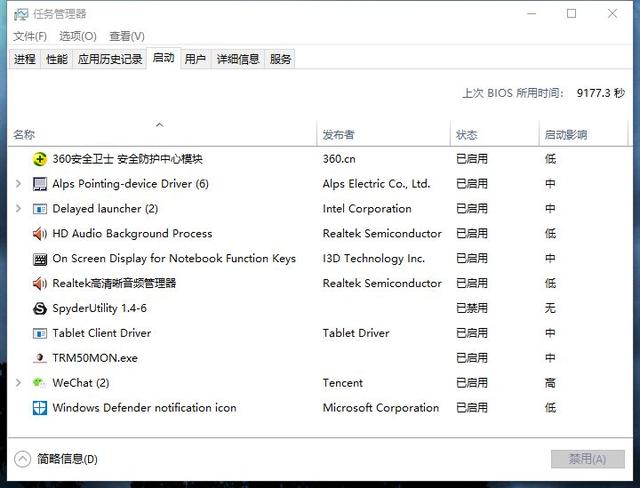Select the TRM50MON.exe row name

(x=95, y=358)
